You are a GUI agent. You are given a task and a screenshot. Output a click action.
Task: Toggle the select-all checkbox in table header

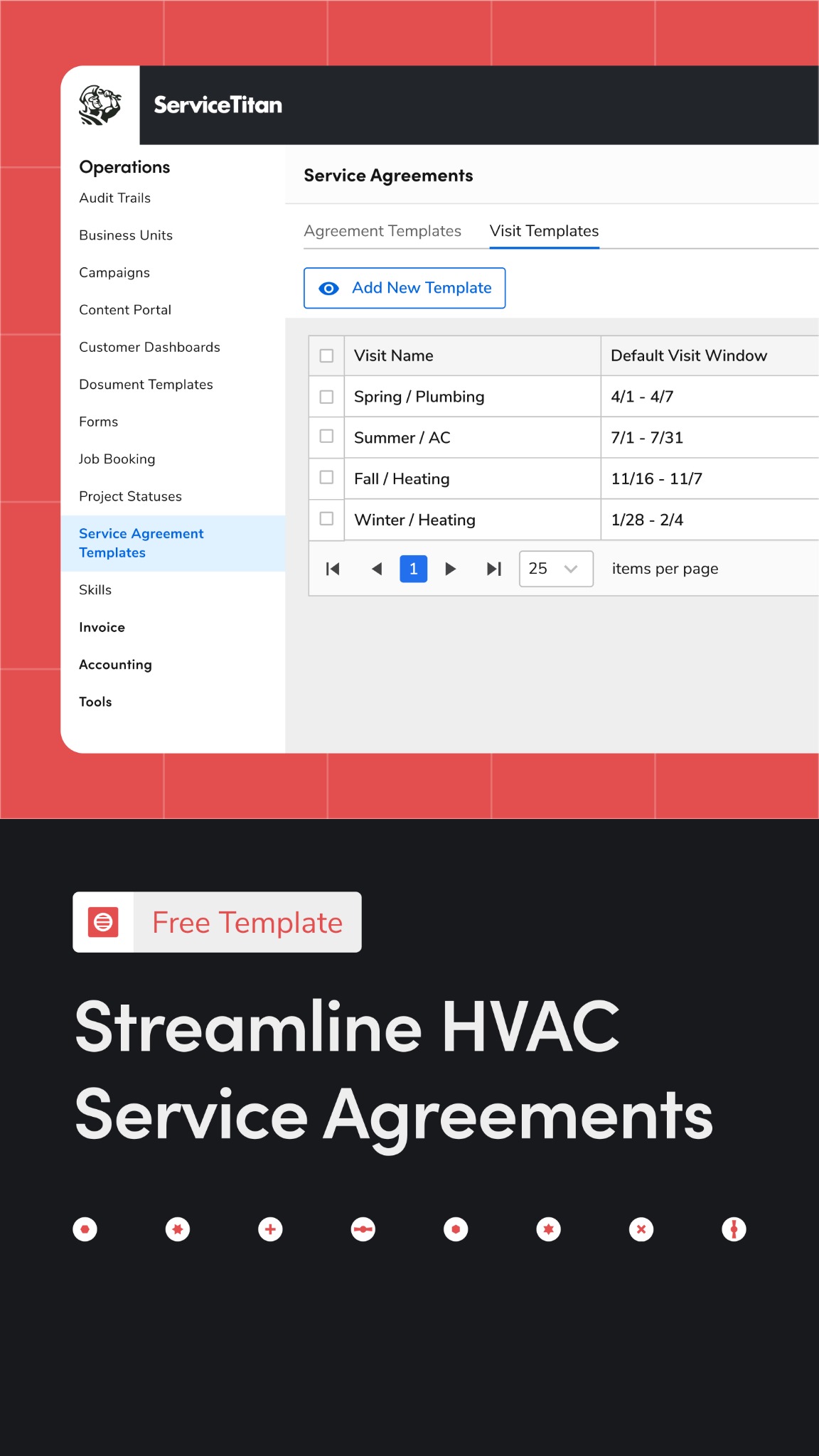tap(326, 355)
